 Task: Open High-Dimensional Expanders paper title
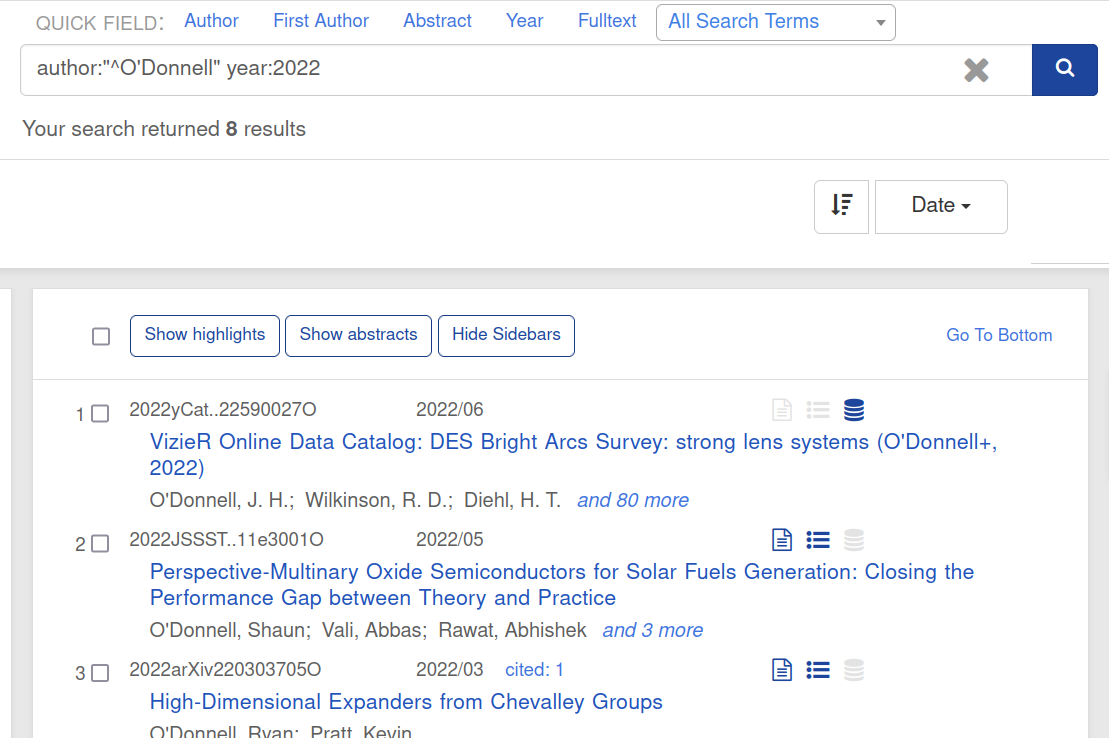coord(406,702)
